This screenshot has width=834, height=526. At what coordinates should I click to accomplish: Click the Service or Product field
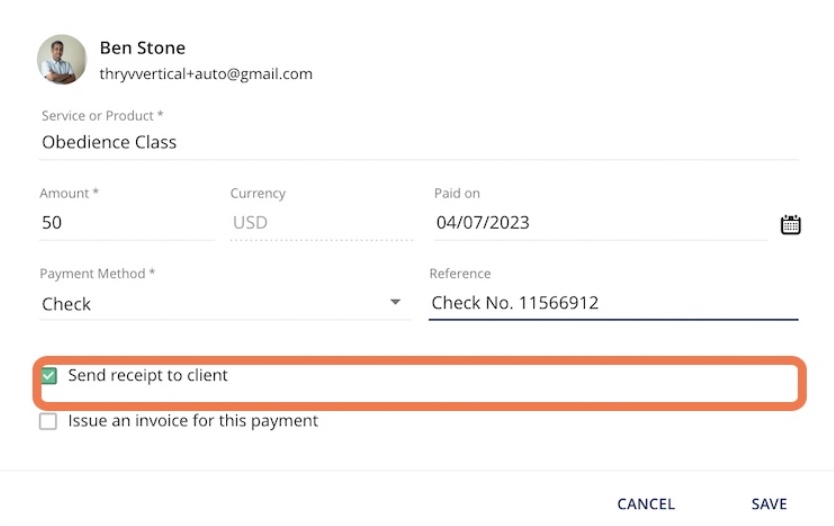(419, 143)
